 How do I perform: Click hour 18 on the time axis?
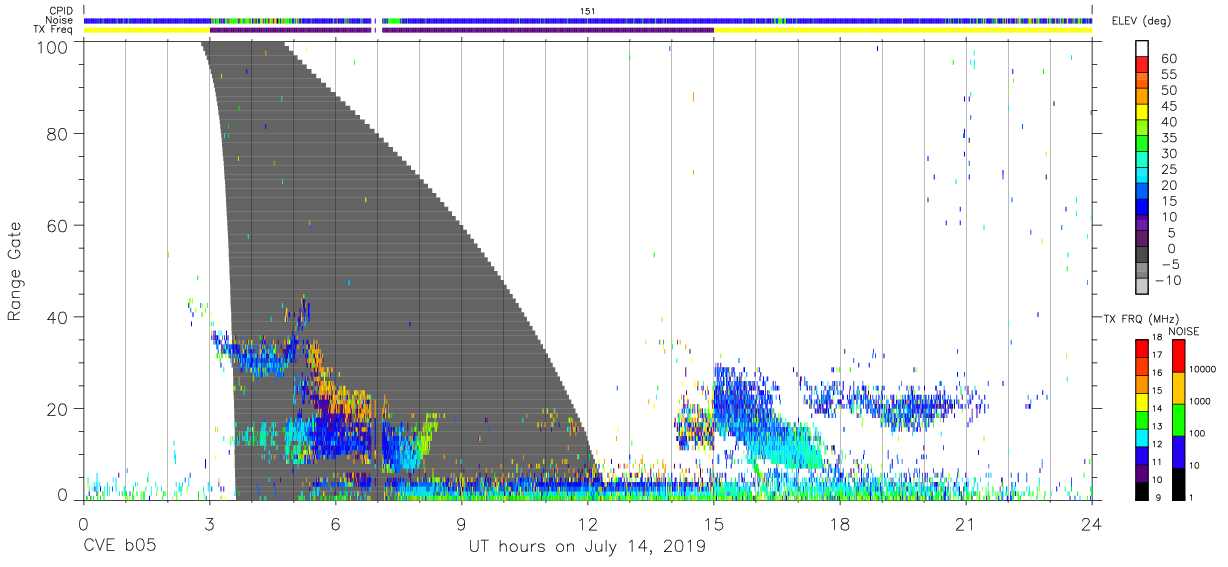coord(839,524)
